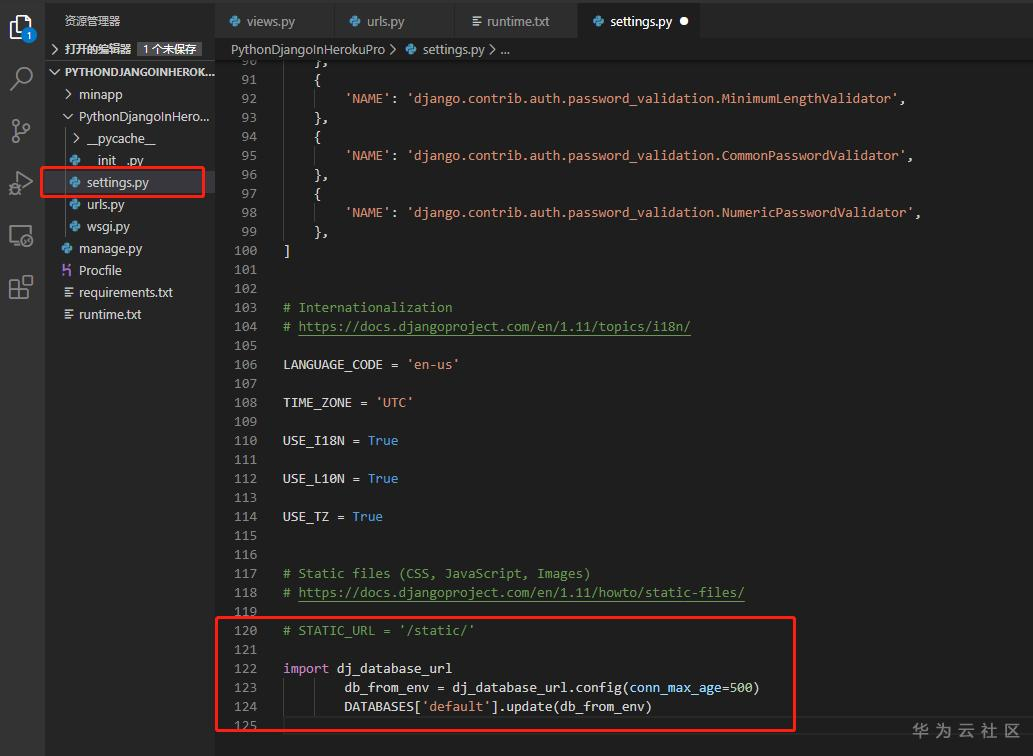The height and width of the screenshot is (756, 1033).
Task: Collapse the PythonDjangoInHero... subfolder
Action: click(69, 116)
